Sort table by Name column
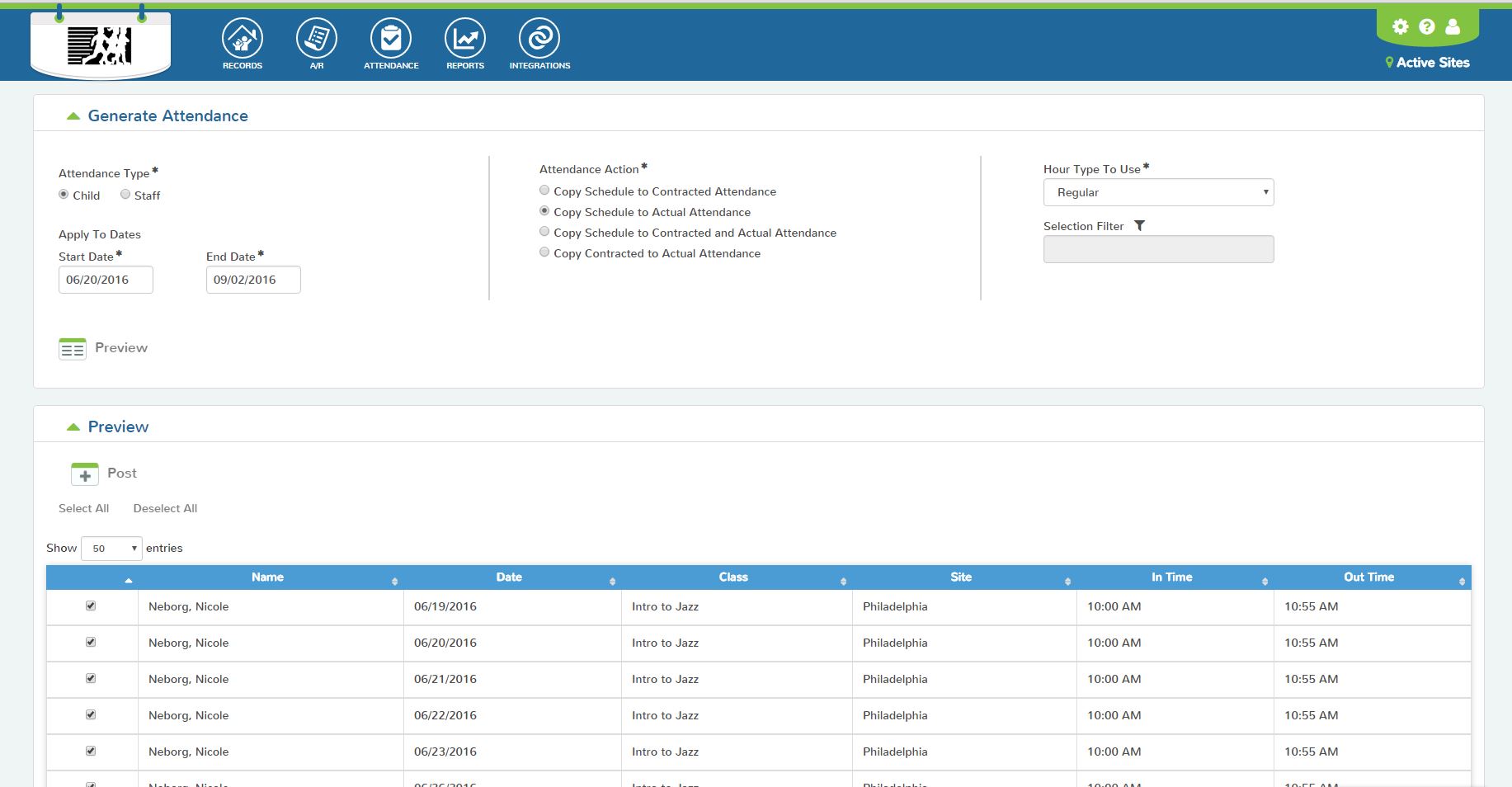Viewport: 1512px width, 787px height. 271,577
